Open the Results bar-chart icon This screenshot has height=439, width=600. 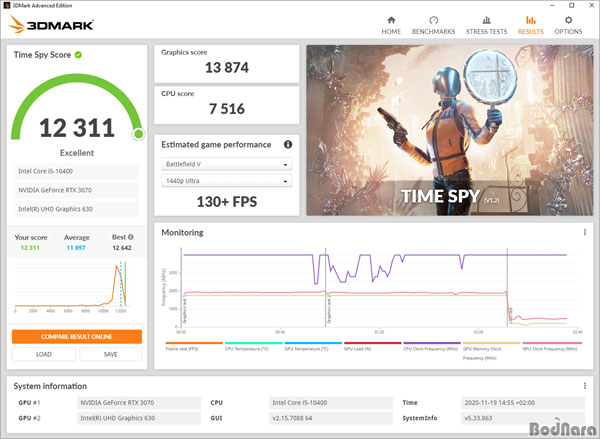coord(530,20)
